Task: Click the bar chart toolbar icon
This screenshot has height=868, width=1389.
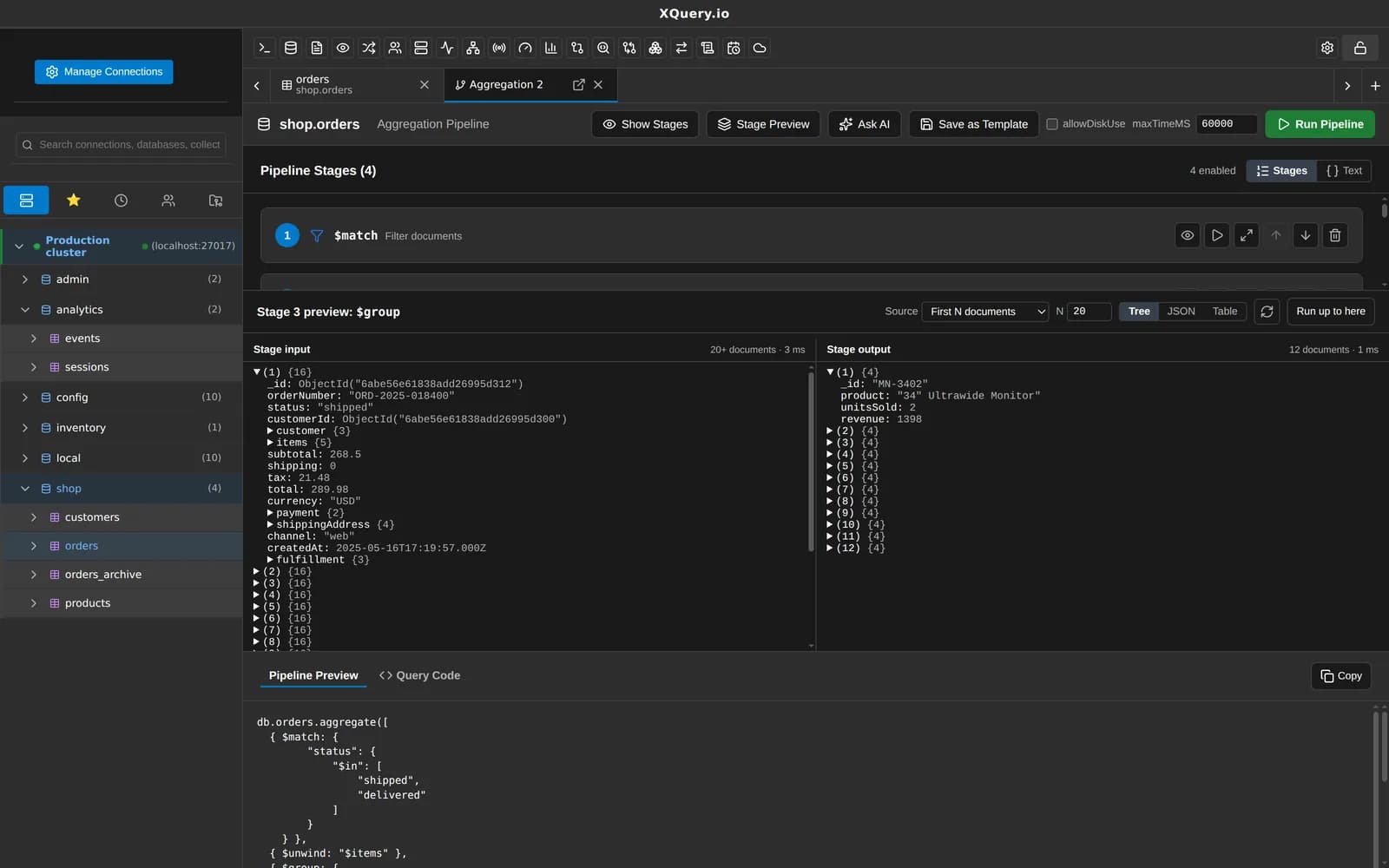Action: tap(551, 48)
